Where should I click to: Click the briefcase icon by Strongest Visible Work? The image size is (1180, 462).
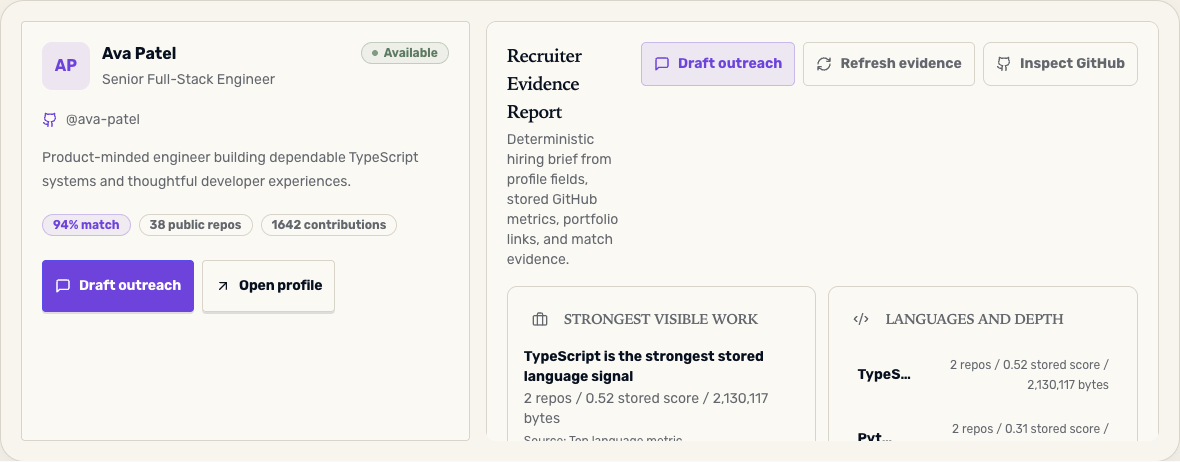pyautogui.click(x=540, y=320)
